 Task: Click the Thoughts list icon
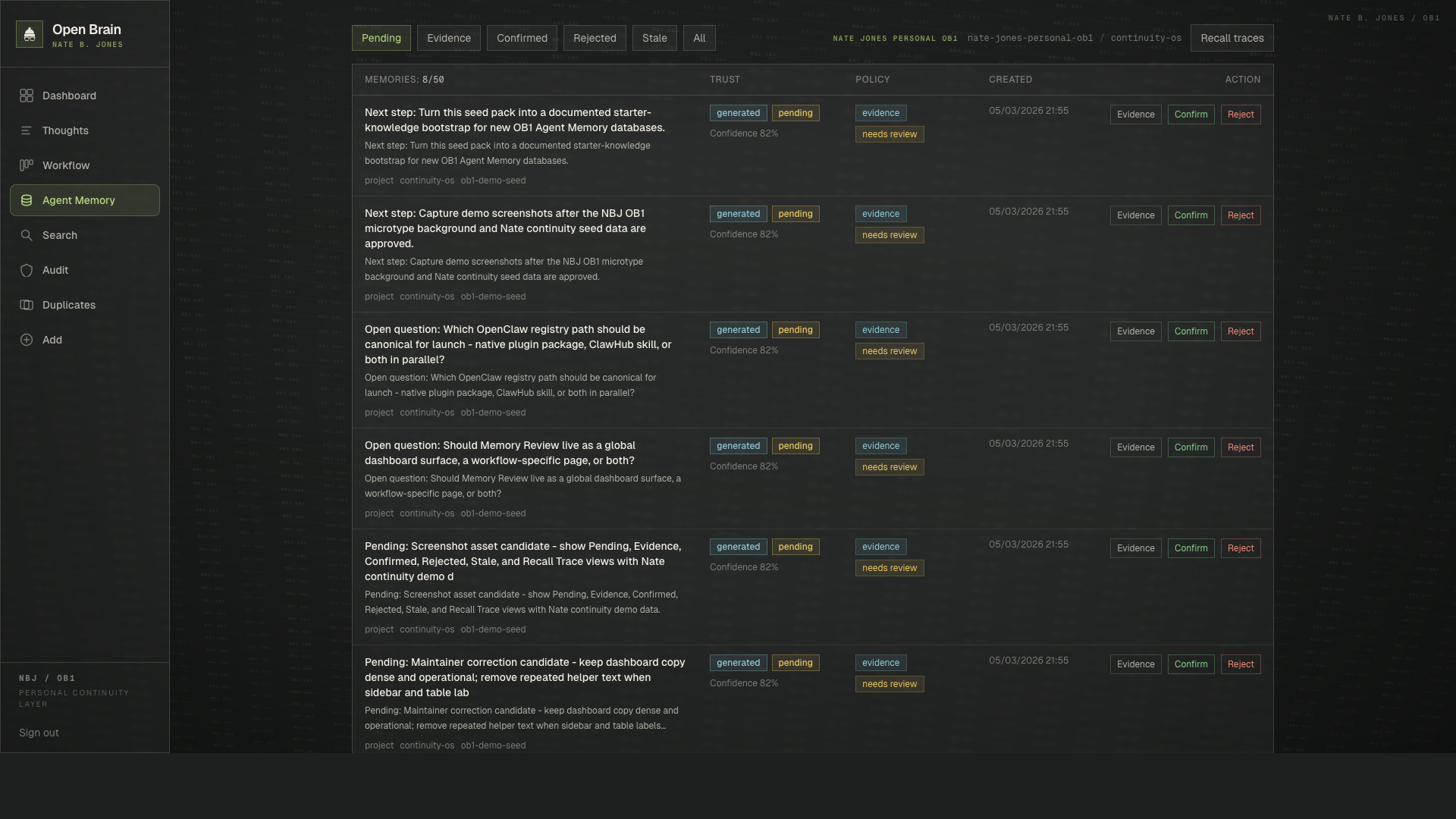[x=27, y=130]
